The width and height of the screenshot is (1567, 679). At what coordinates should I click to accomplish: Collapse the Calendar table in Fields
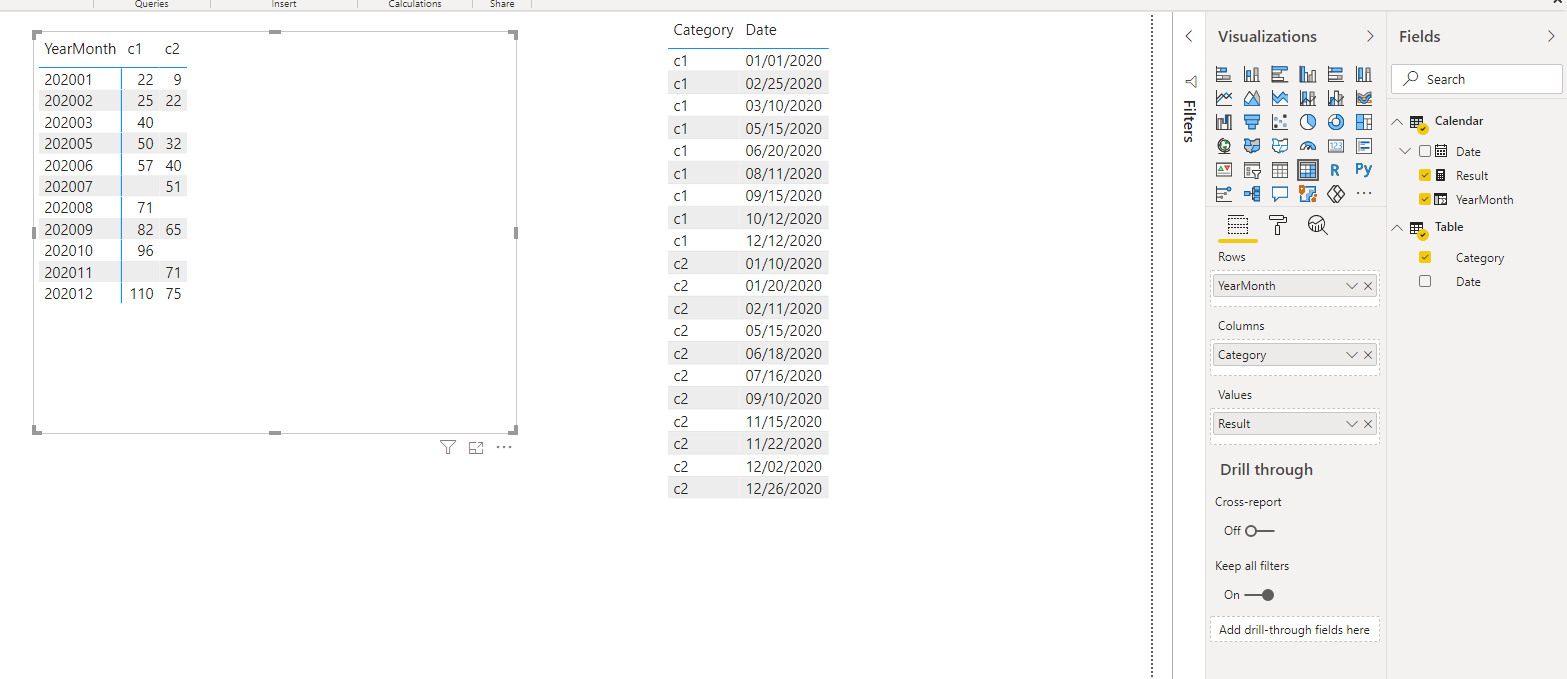point(1398,121)
